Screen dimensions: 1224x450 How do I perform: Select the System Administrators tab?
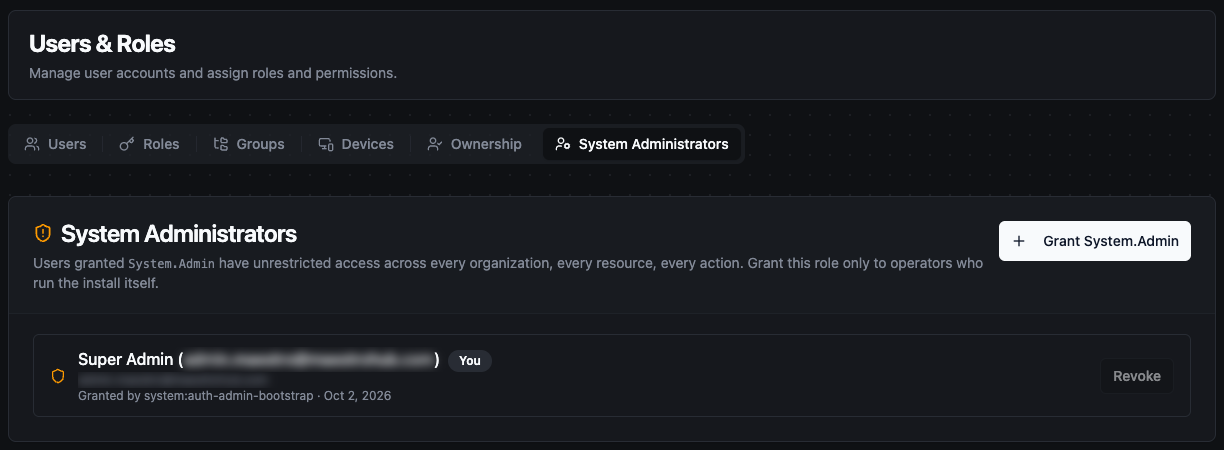pyautogui.click(x=642, y=144)
